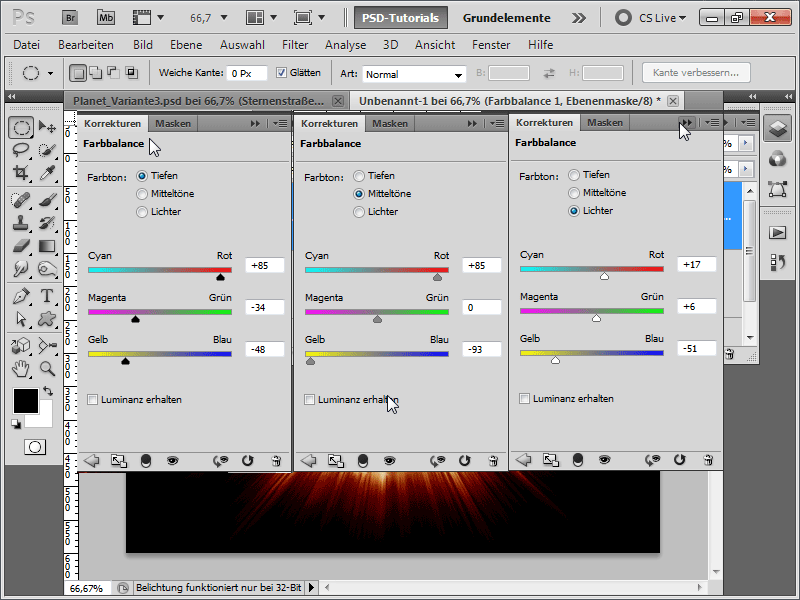Launch Adobe Bridge from the top bar

[70, 18]
